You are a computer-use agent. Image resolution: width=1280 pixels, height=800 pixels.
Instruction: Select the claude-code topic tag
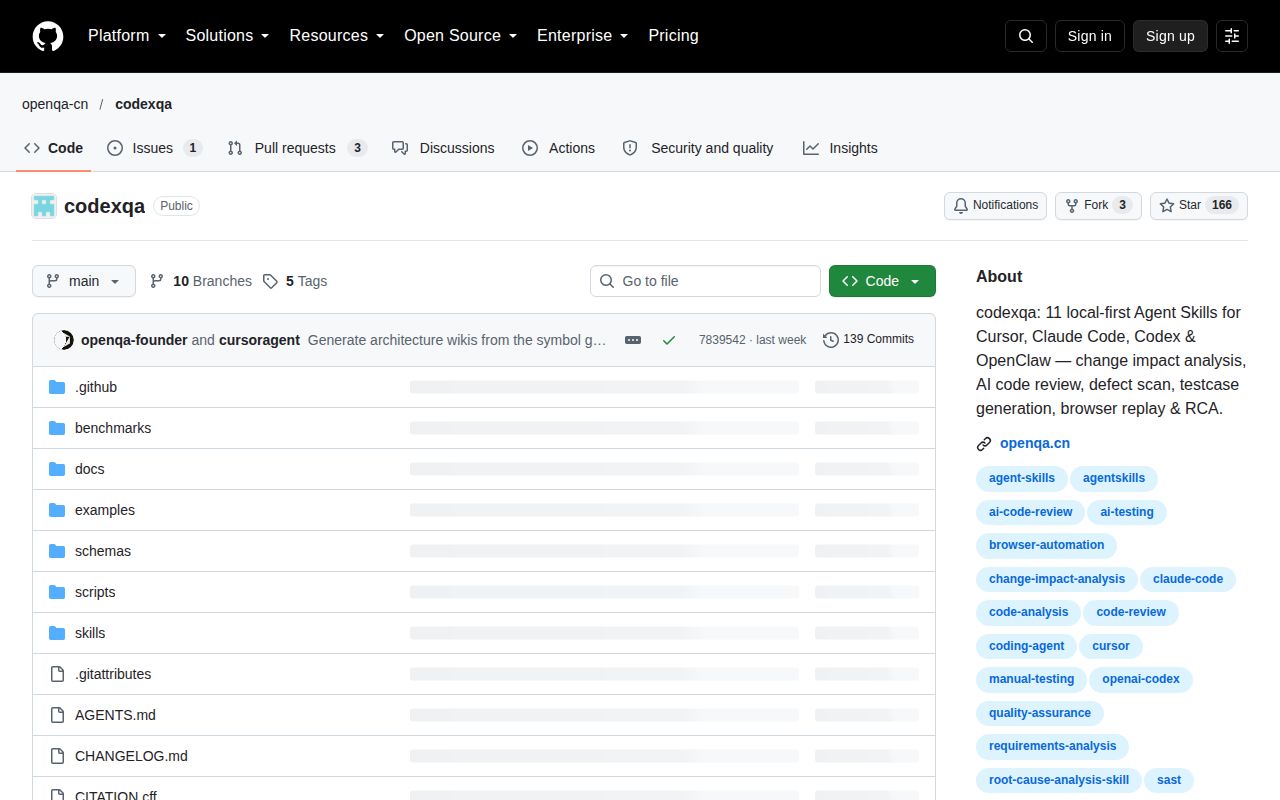tap(1188, 579)
